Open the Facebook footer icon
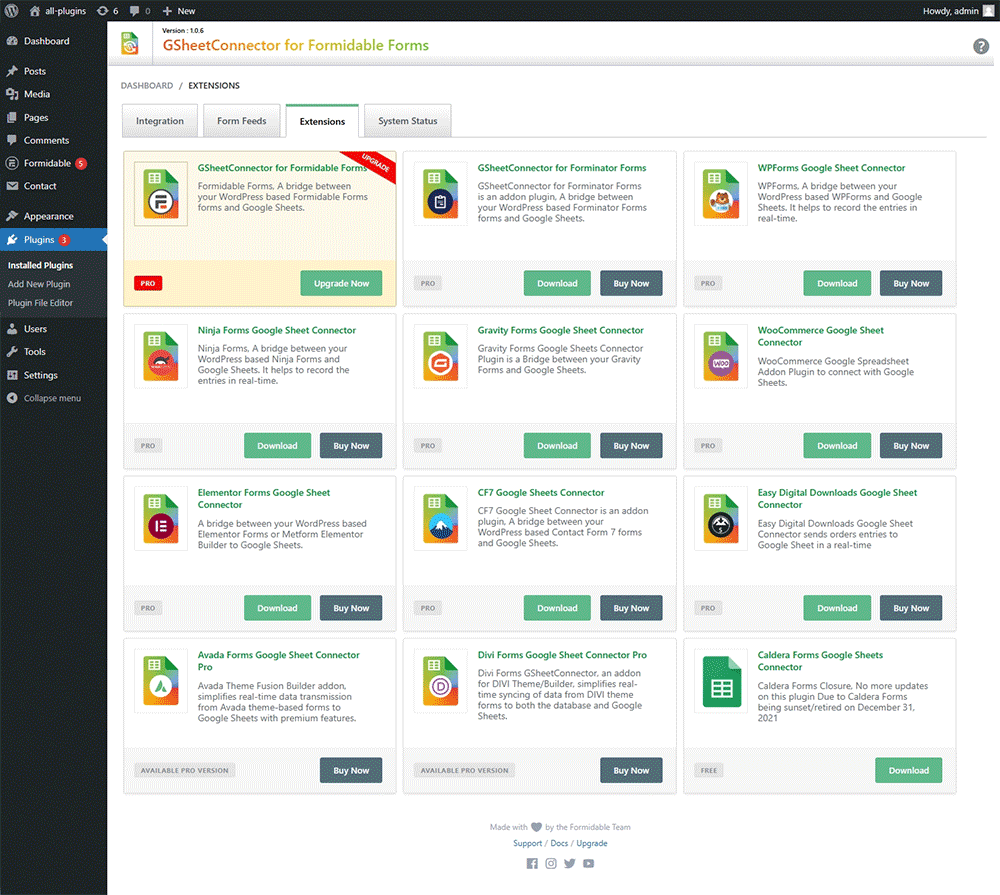Viewport: 1000px width, 895px height. (532, 863)
